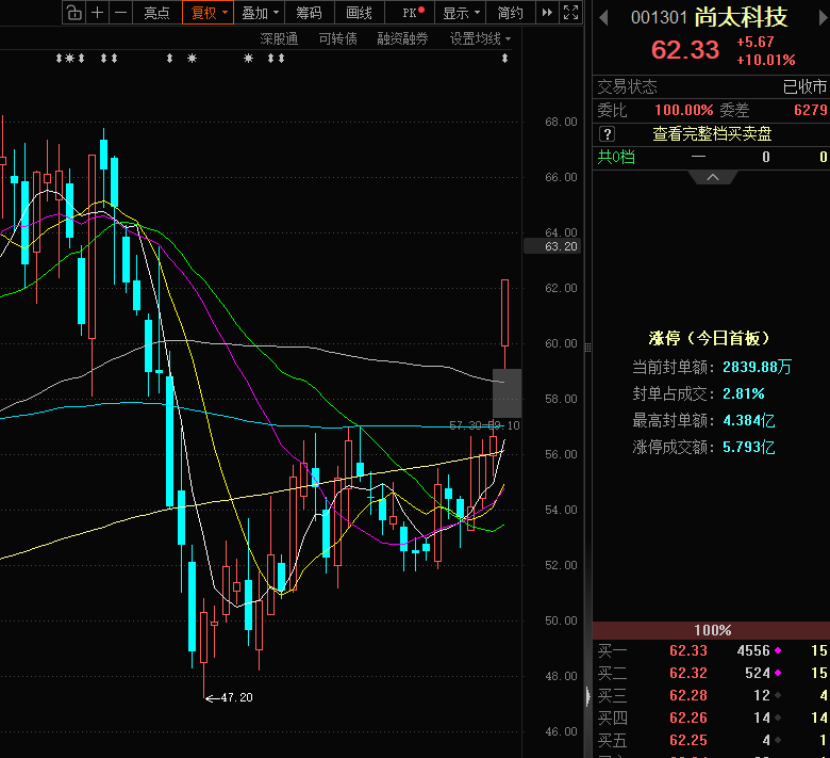Click the current price 62.33 in header
830x758 pixels.
coord(685,50)
